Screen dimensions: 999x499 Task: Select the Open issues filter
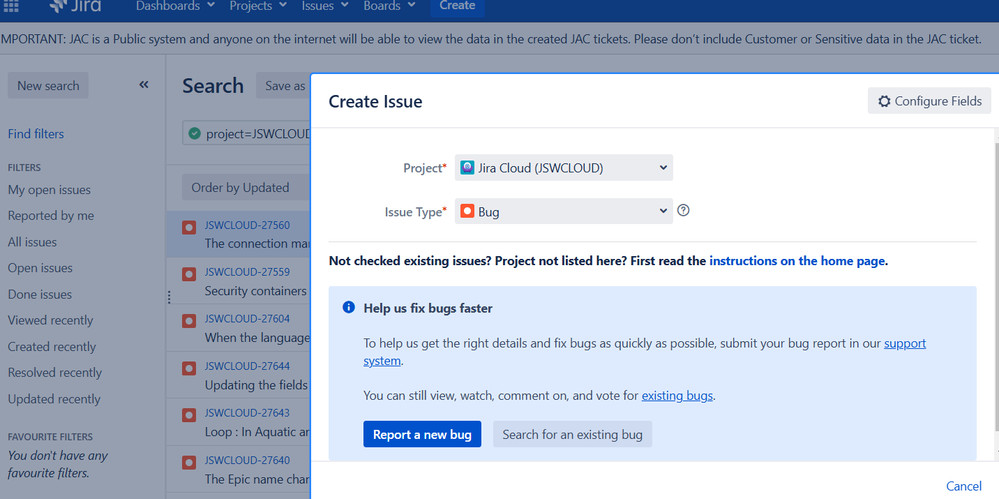click(x=40, y=268)
